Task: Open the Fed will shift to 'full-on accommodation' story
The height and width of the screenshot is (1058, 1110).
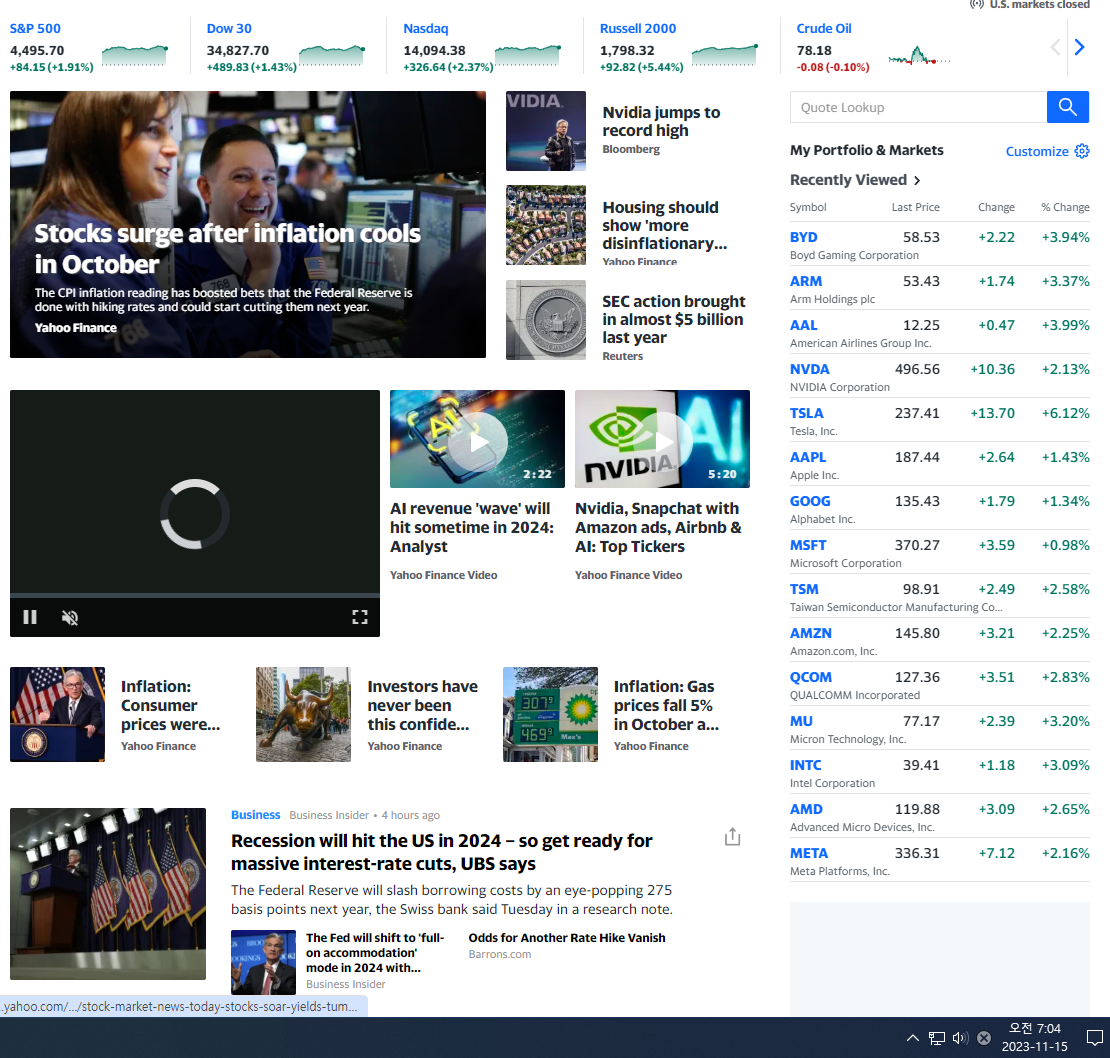Action: [x=374, y=953]
